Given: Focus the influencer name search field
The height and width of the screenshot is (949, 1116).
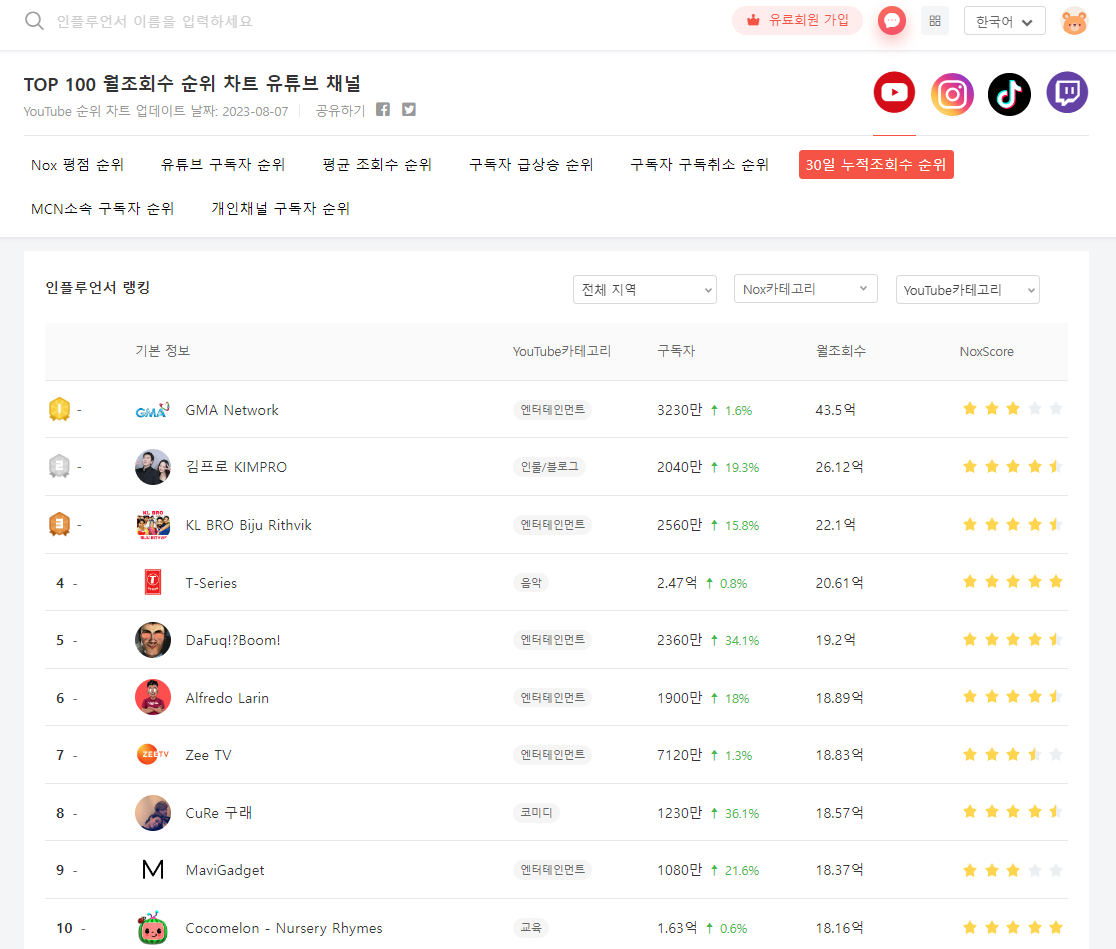Looking at the screenshot, I should [154, 21].
